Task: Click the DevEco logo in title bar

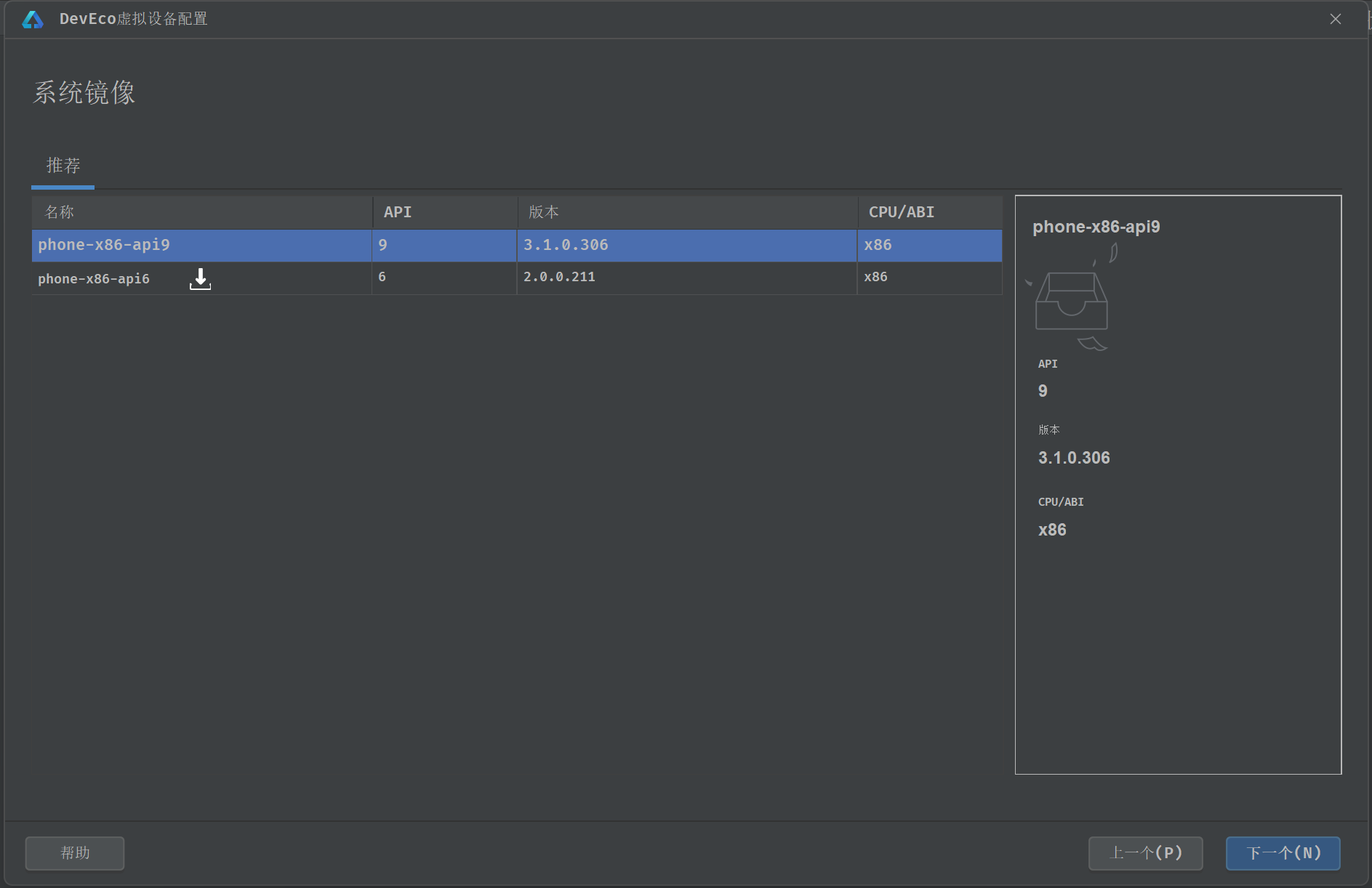Action: pyautogui.click(x=33, y=20)
